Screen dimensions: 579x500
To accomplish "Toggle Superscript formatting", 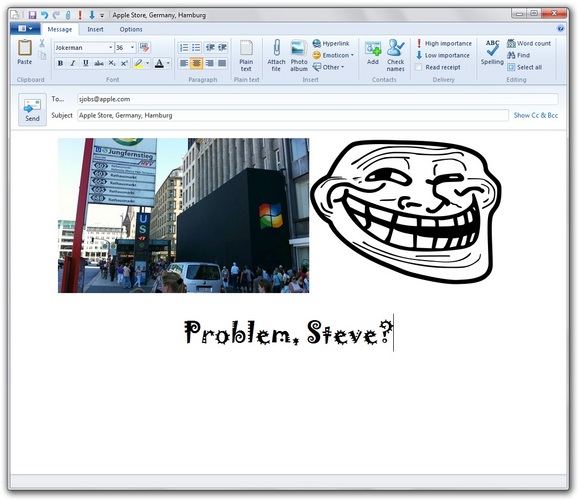I will 124,64.
